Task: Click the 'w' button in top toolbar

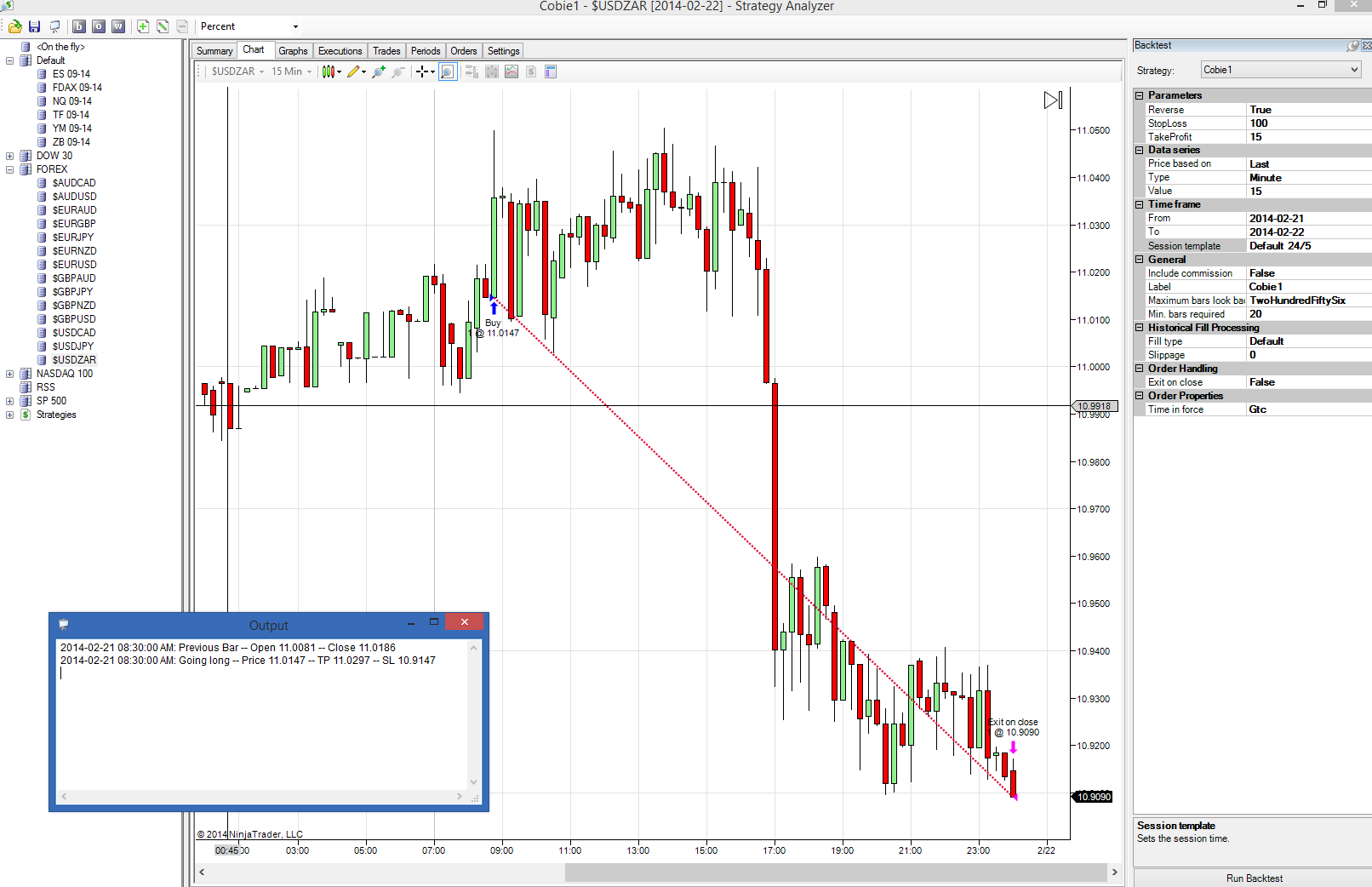Action: pos(118,26)
